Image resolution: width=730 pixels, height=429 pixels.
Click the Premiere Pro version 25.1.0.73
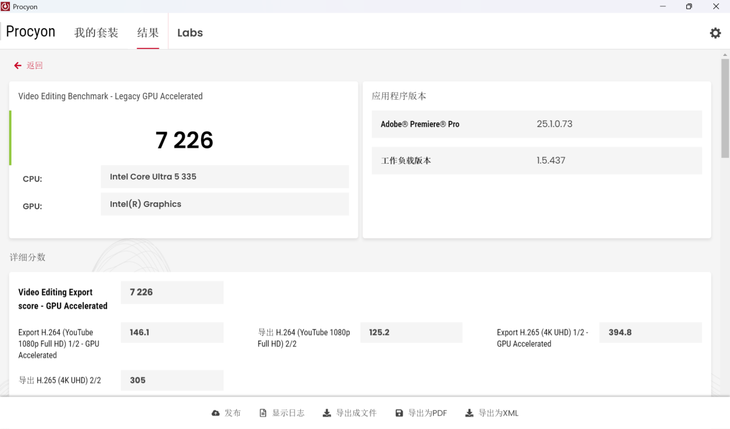[x=554, y=124]
